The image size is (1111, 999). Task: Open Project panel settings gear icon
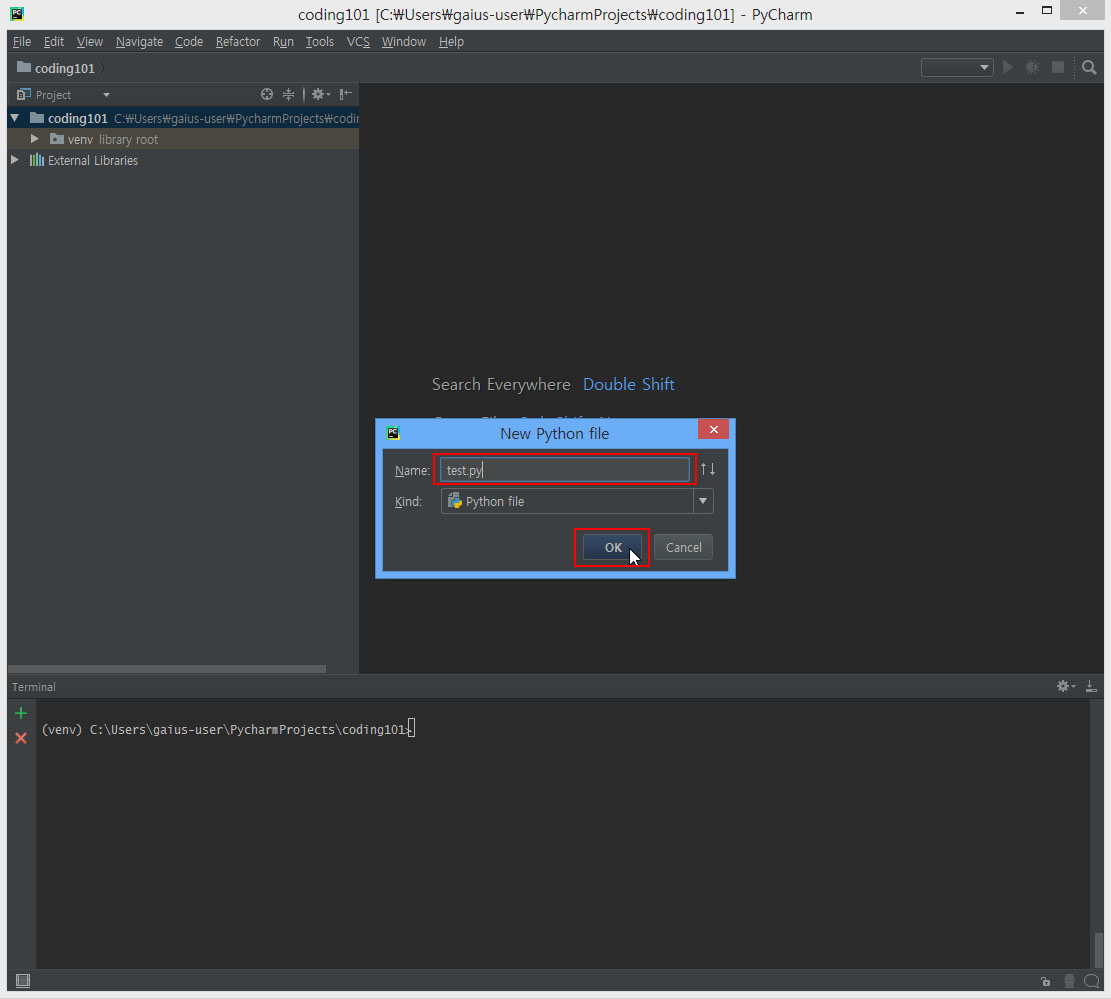tap(316, 93)
